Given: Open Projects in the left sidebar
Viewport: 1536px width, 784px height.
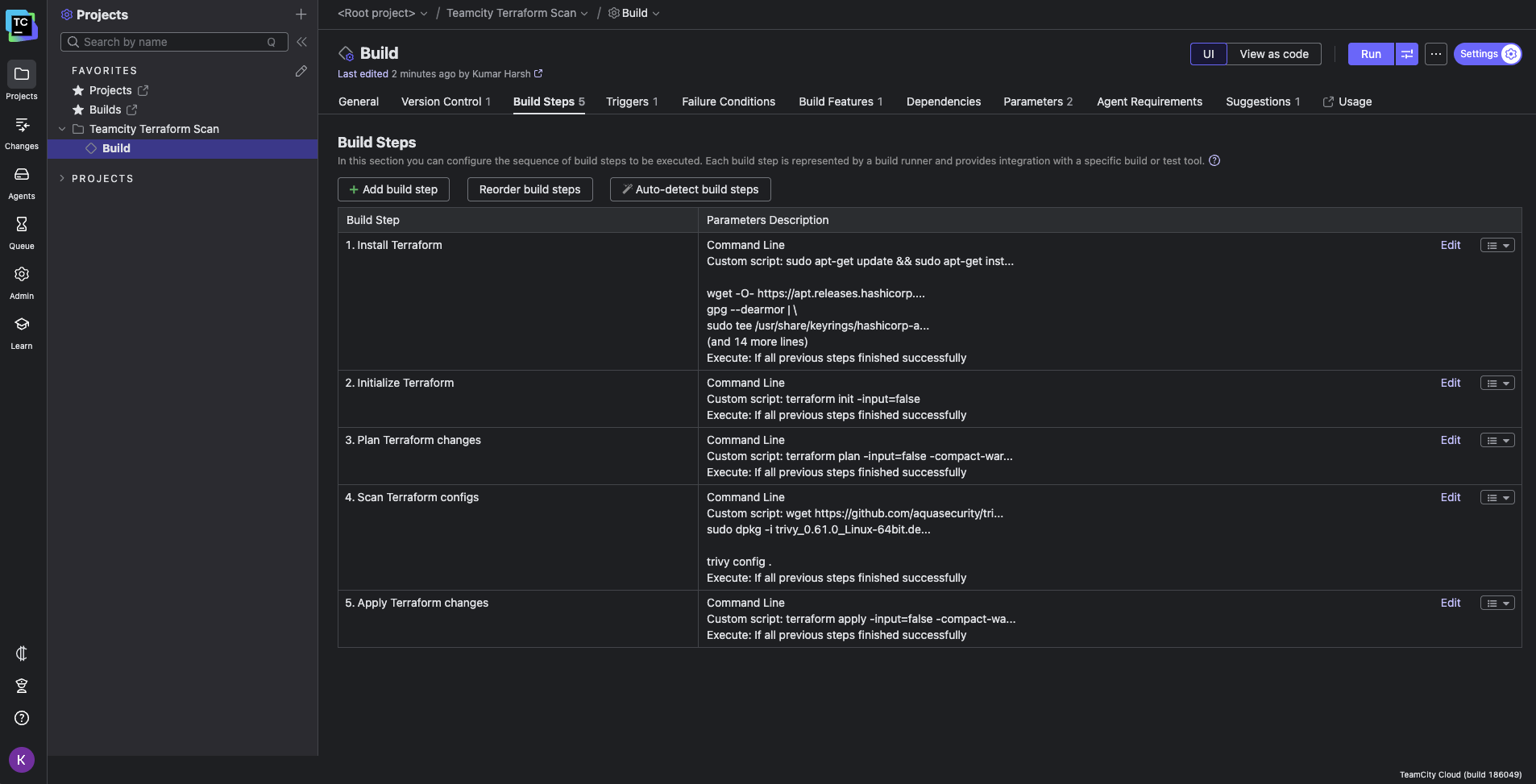Looking at the screenshot, I should pyautogui.click(x=22, y=81).
